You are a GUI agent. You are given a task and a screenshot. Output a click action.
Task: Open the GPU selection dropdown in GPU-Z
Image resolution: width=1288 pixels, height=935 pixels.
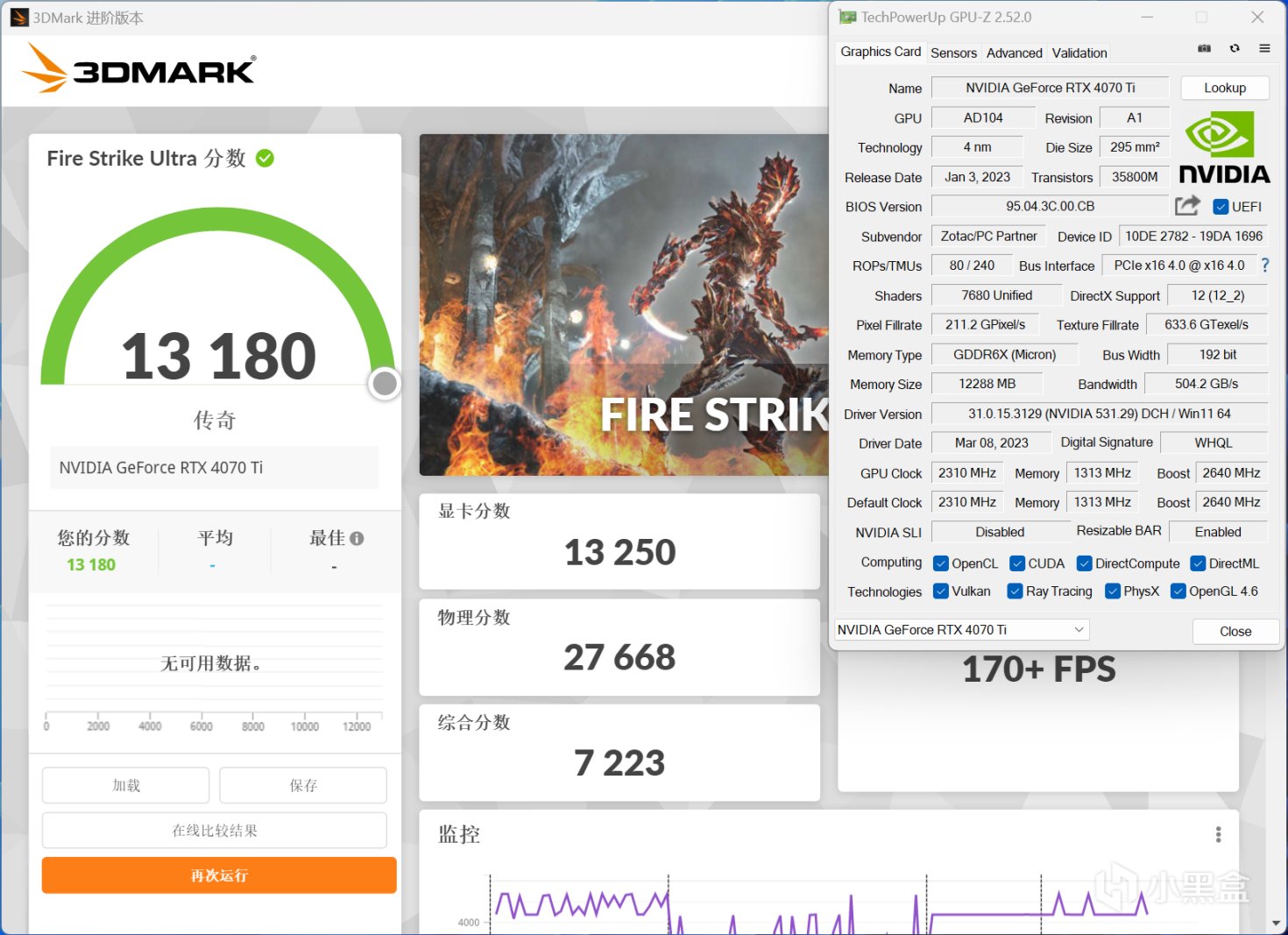[x=961, y=630]
